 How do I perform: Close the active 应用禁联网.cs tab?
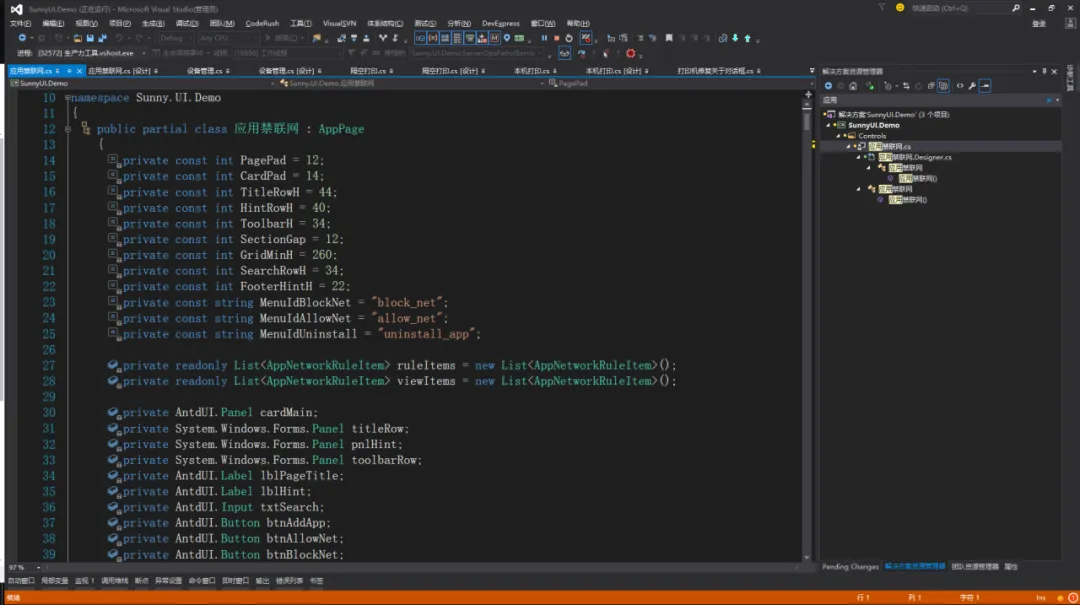[79, 71]
